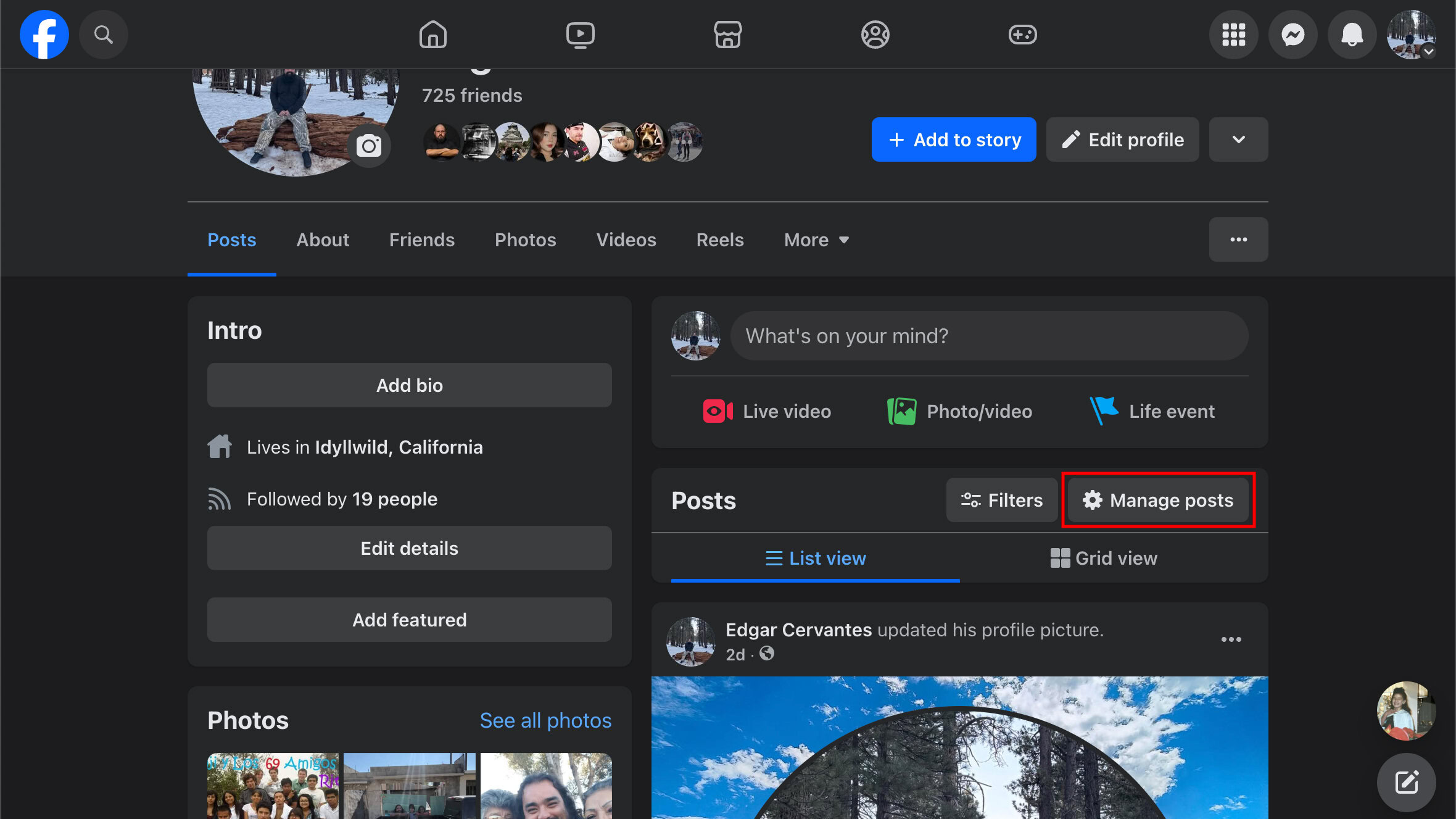
Task: Click the camera icon on profile picture
Action: [369, 146]
